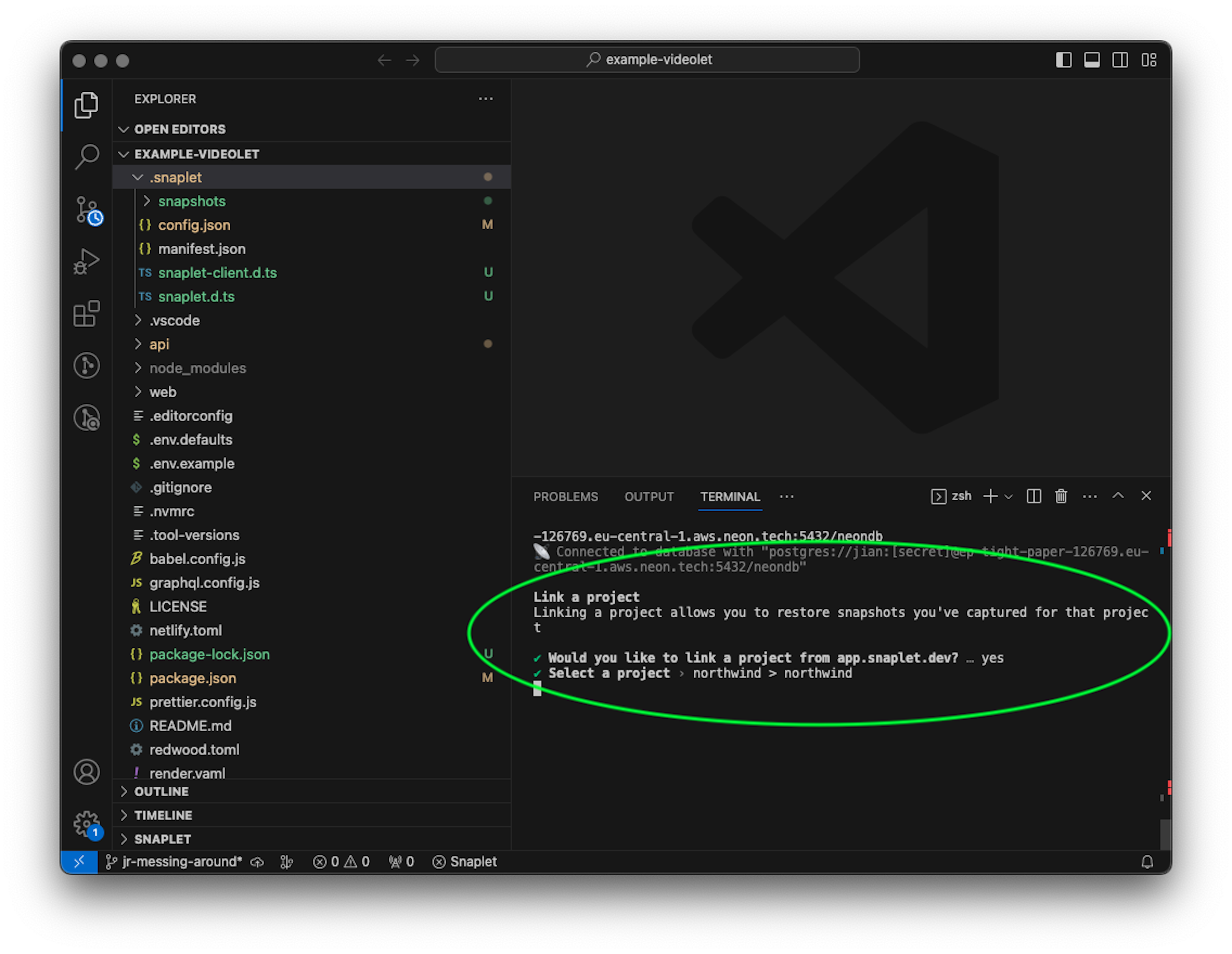Select the Terminal tab
Image resolution: width=1232 pixels, height=954 pixels.
pos(730,497)
